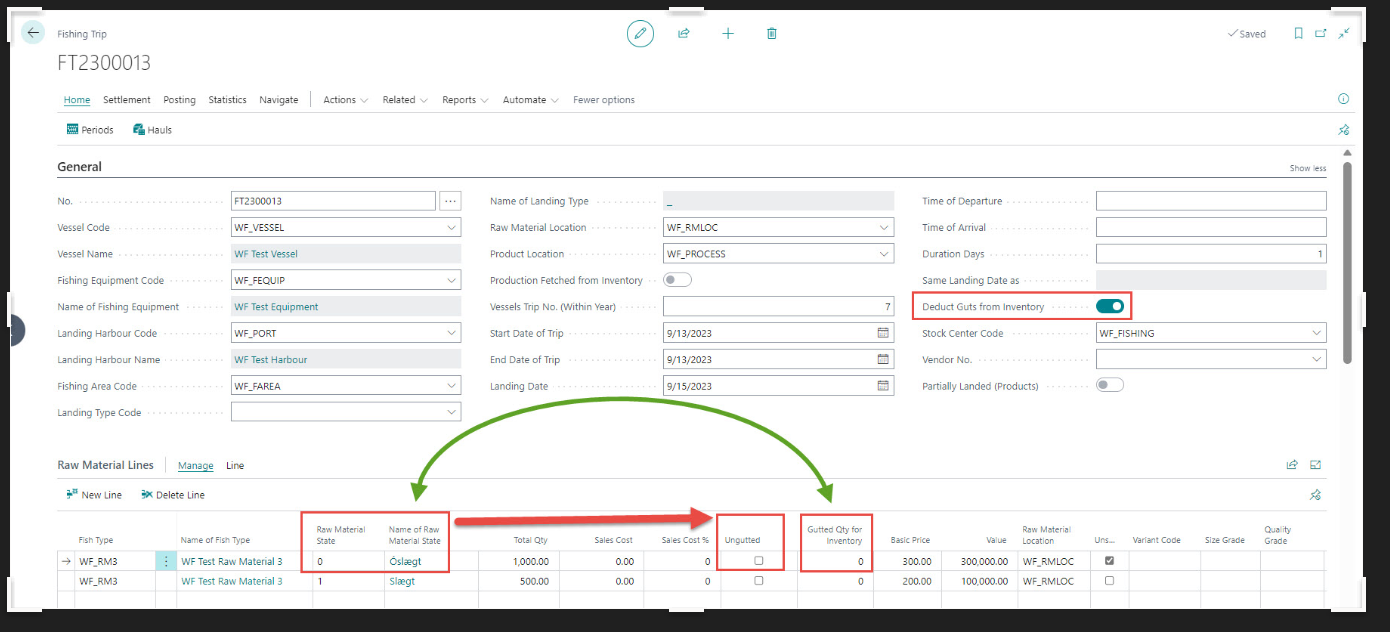The width and height of the screenshot is (1390, 632).
Task: Click the trash delete icon
Action: 772,33
